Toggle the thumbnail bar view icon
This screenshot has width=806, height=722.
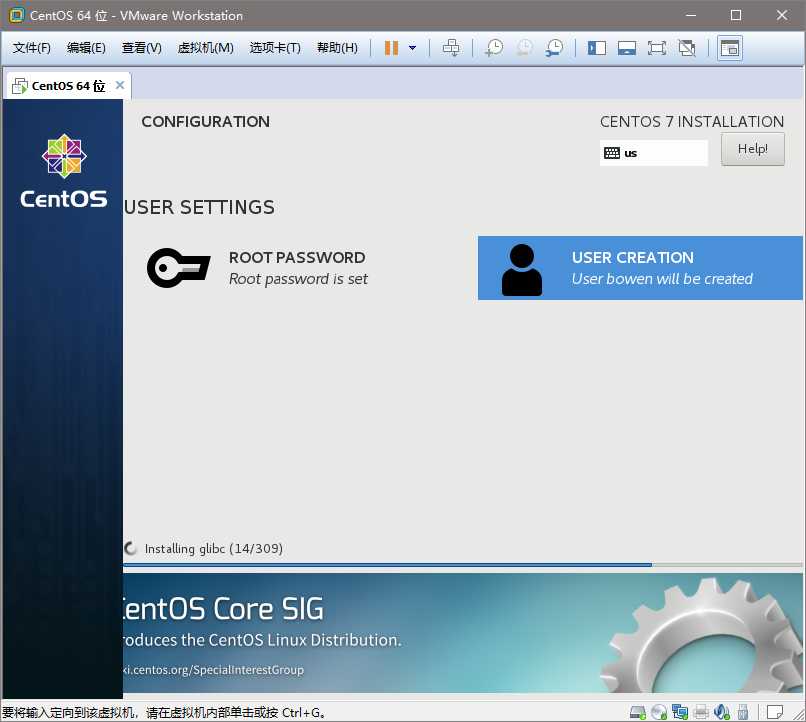(627, 48)
